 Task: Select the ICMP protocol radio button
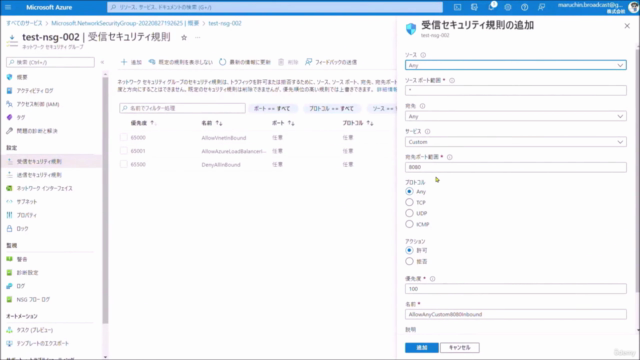pyautogui.click(x=409, y=224)
